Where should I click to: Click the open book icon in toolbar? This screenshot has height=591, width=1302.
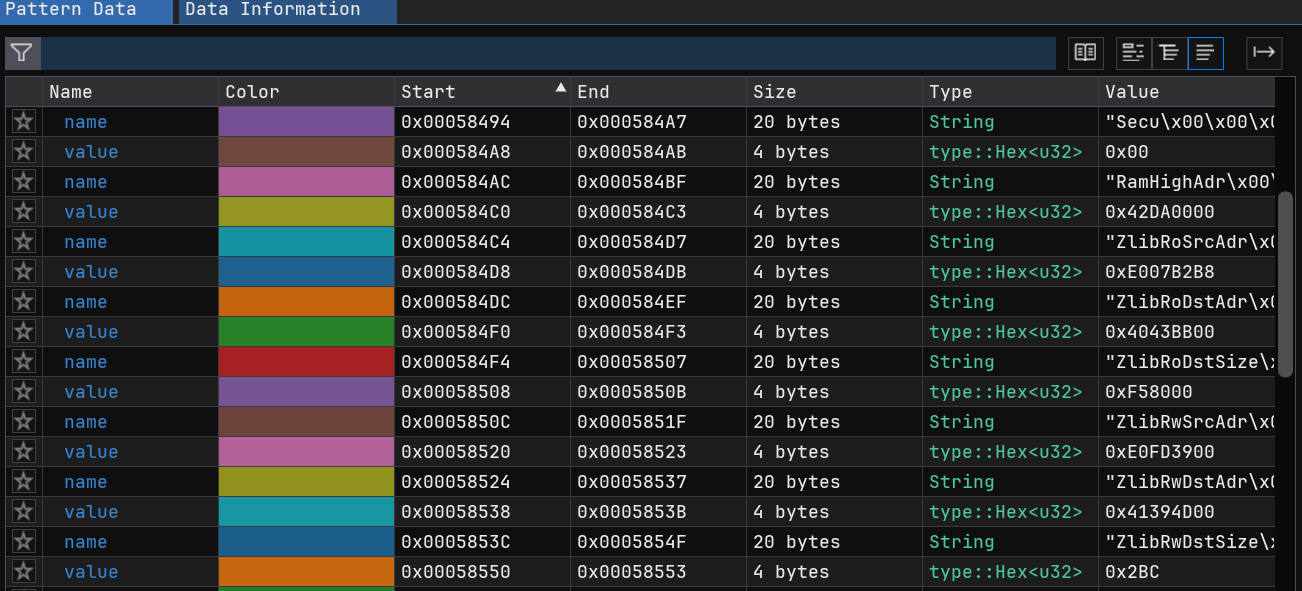[x=1085, y=53]
